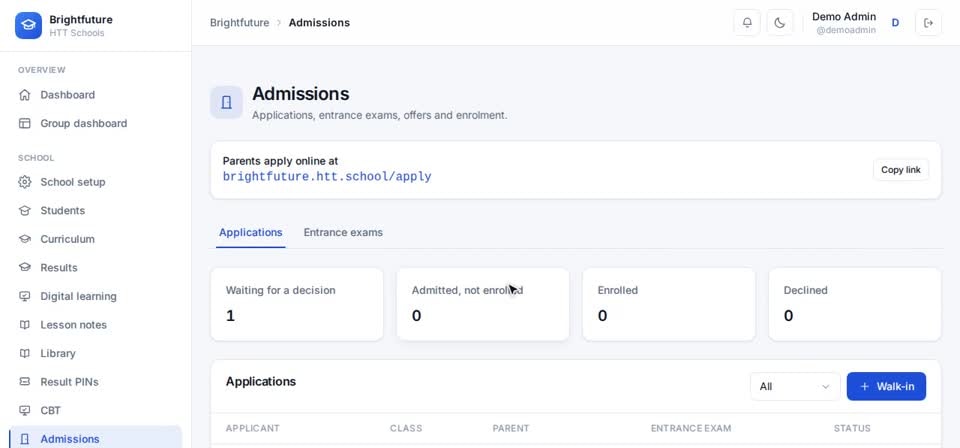
Task: Open the notifications bell
Action: pyautogui.click(x=747, y=23)
